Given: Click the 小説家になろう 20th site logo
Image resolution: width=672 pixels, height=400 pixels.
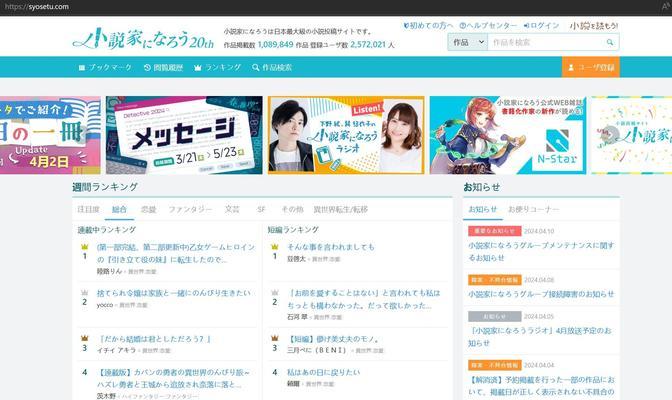Looking at the screenshot, I should 143,39.
